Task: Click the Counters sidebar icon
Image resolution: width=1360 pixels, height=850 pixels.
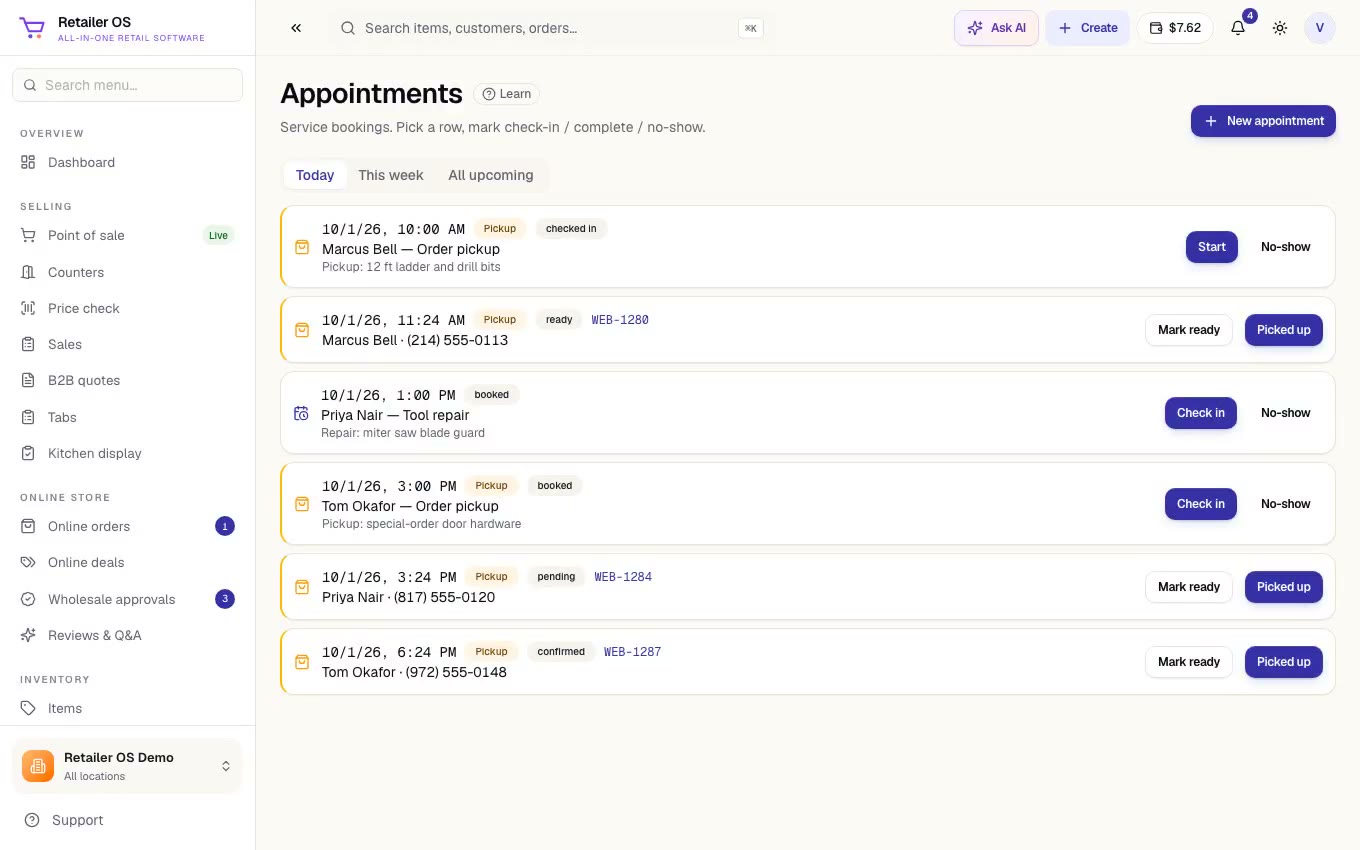Action: 28,272
